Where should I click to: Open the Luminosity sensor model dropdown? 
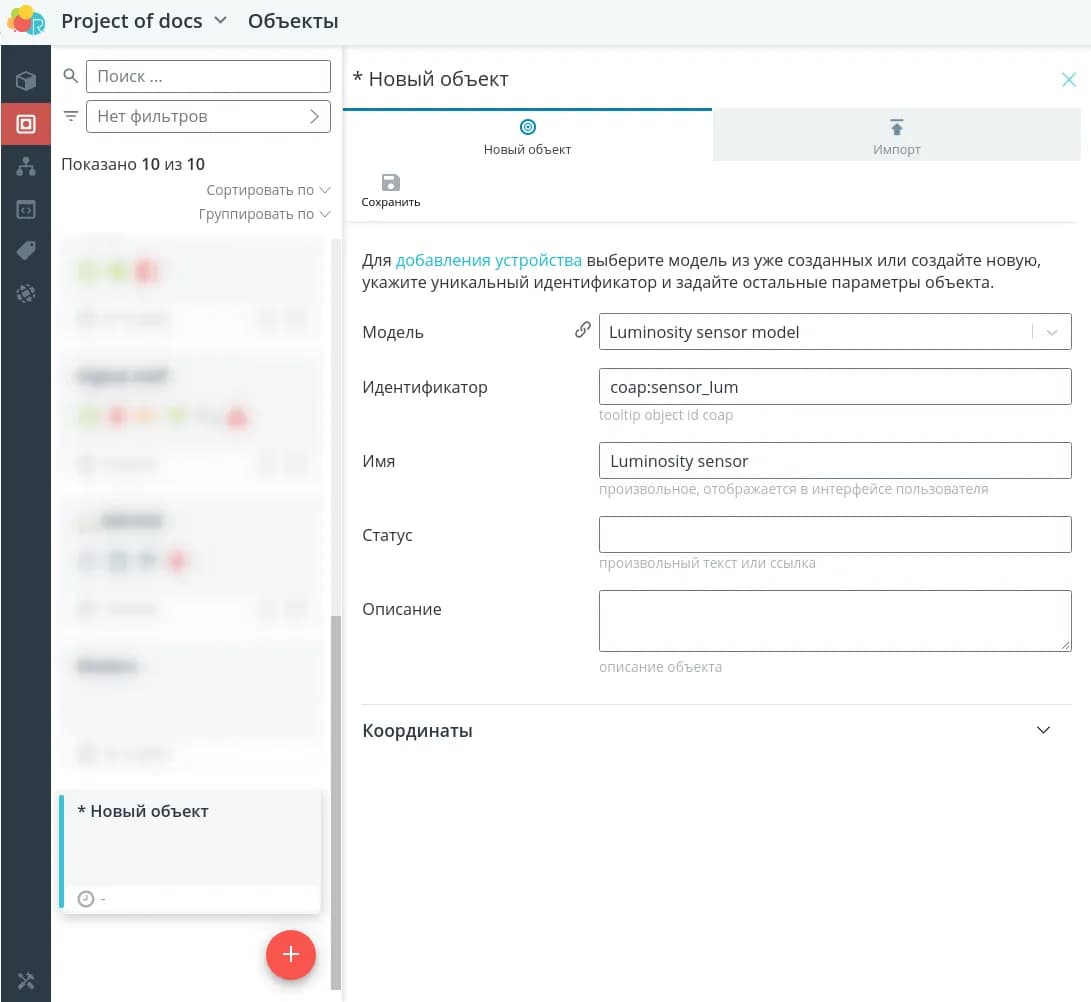[x=1051, y=333]
